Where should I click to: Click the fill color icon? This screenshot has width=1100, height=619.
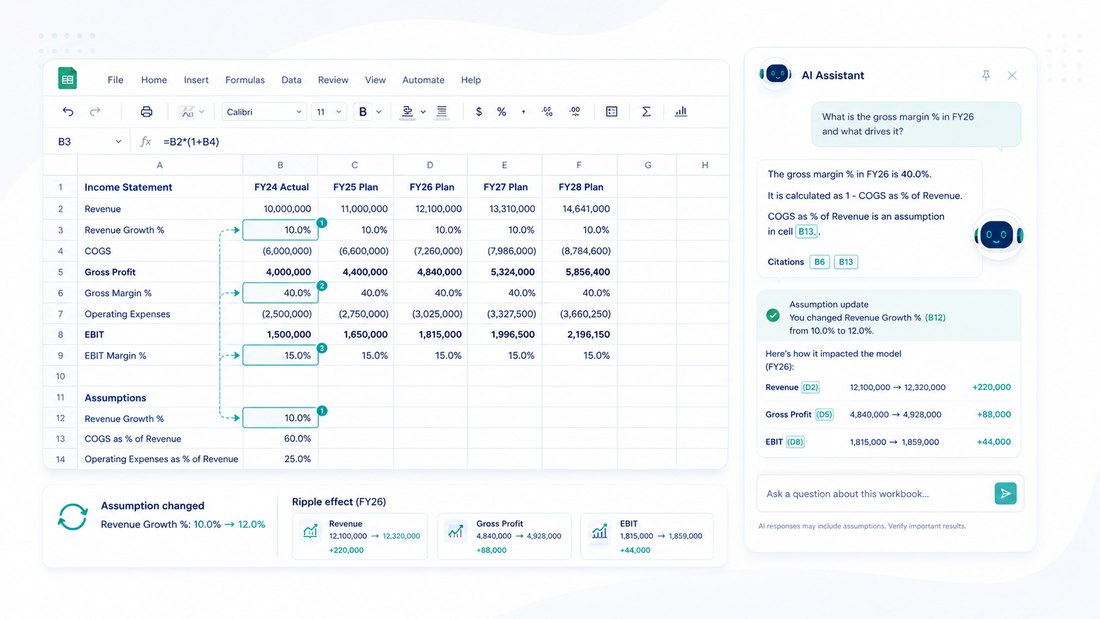407,112
